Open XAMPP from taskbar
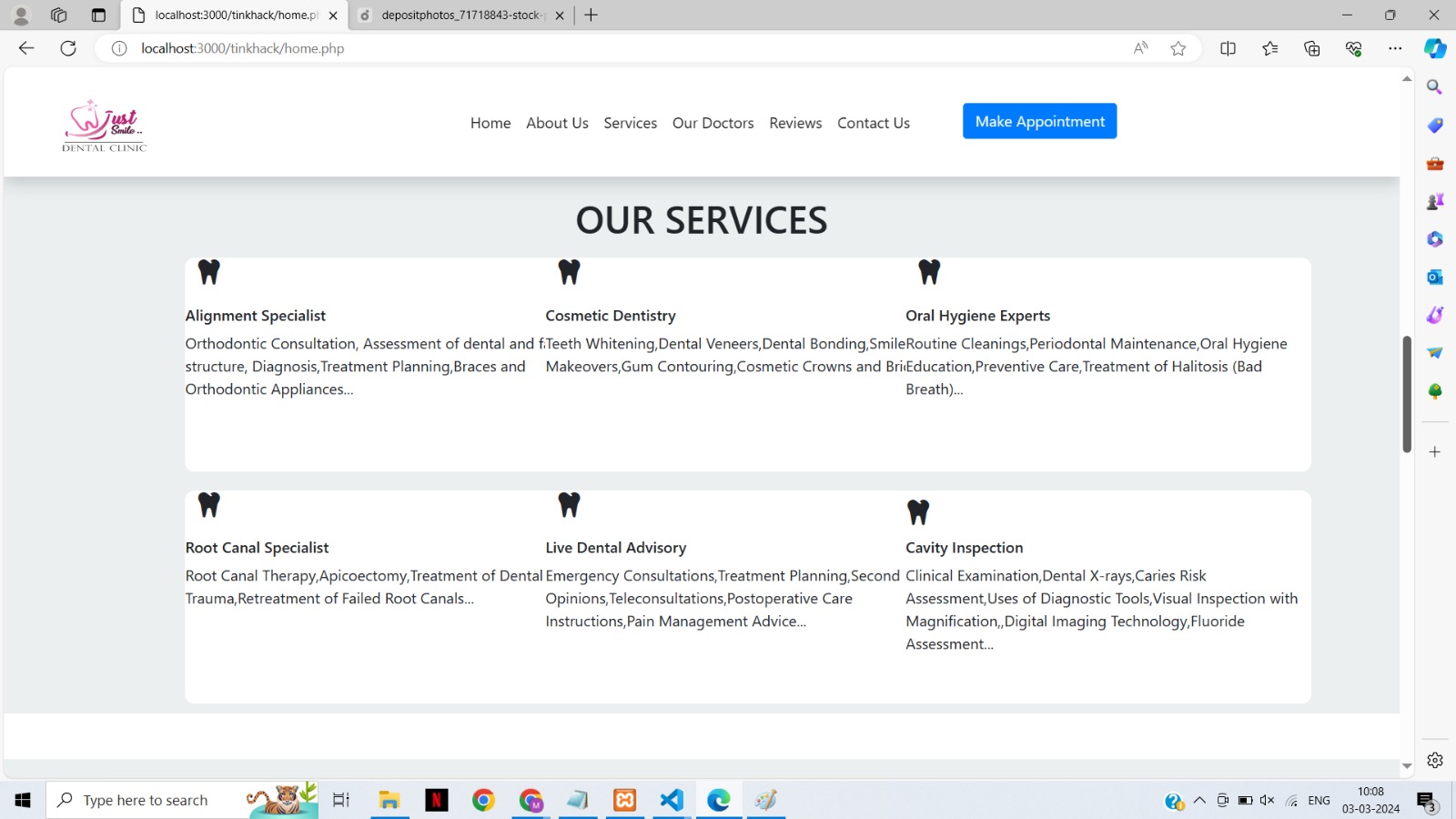The height and width of the screenshot is (819, 1456). coord(625,800)
